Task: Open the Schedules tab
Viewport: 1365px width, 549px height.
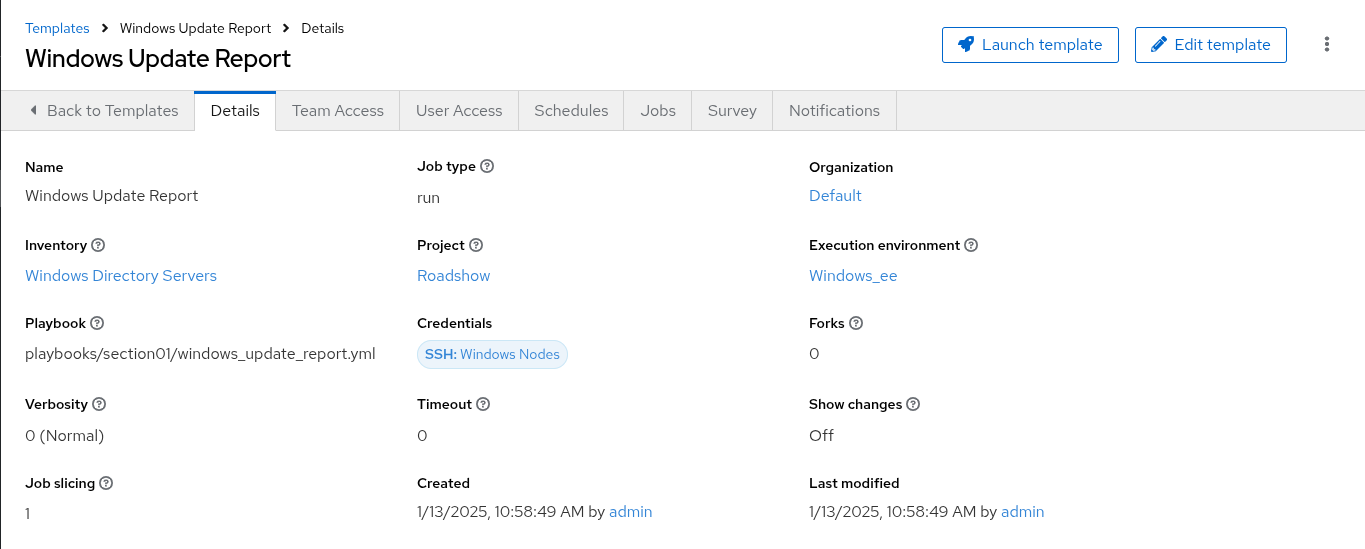Action: click(571, 111)
